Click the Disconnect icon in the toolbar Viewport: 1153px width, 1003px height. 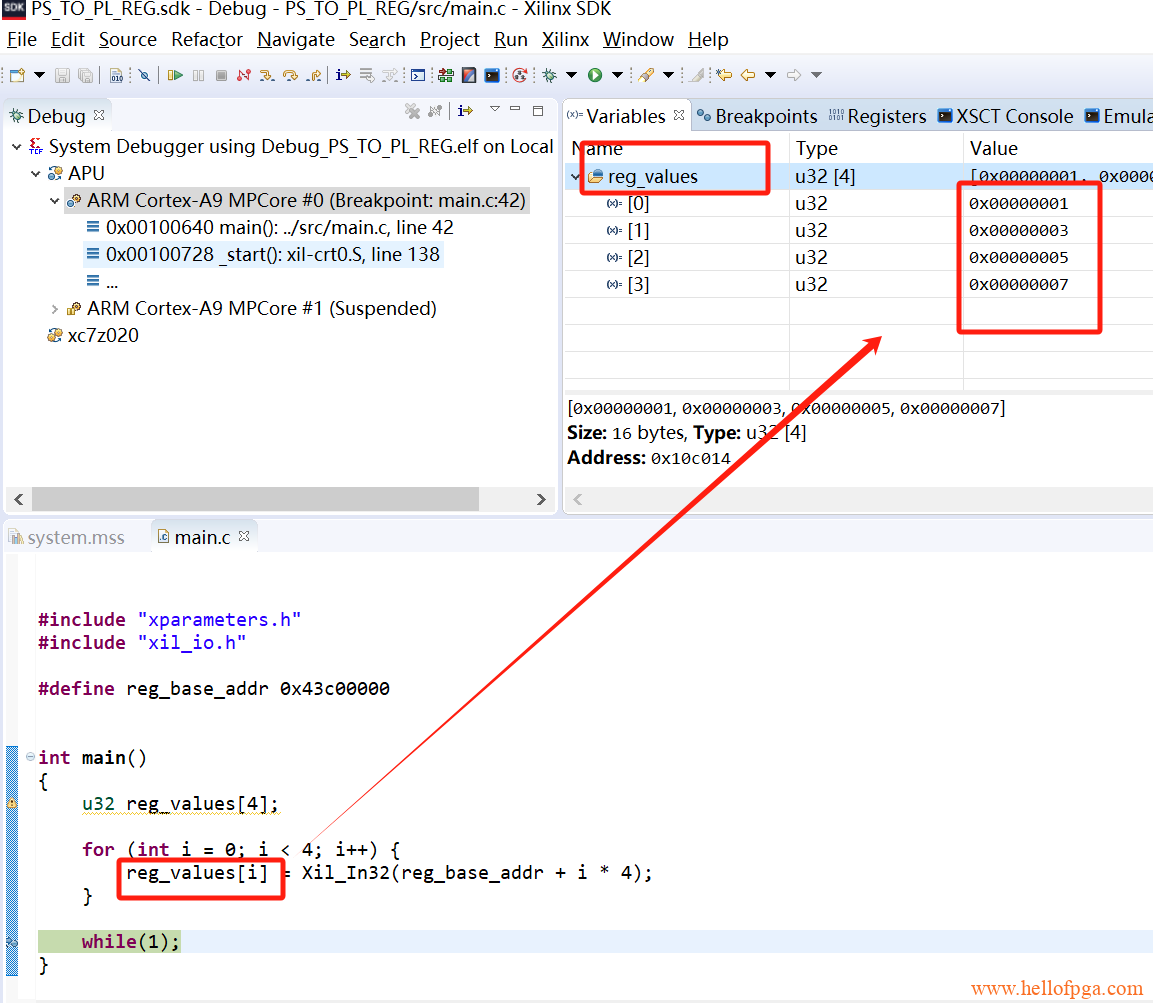243,75
